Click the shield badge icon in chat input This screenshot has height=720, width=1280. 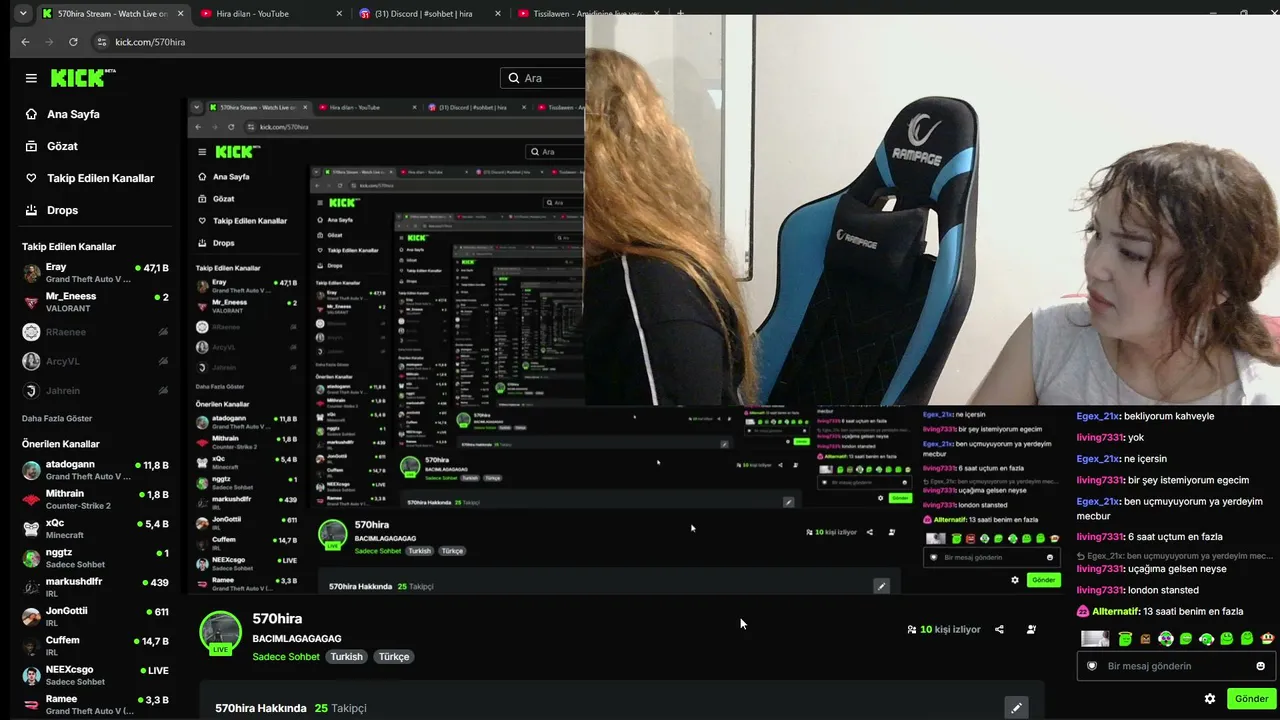[1092, 666]
